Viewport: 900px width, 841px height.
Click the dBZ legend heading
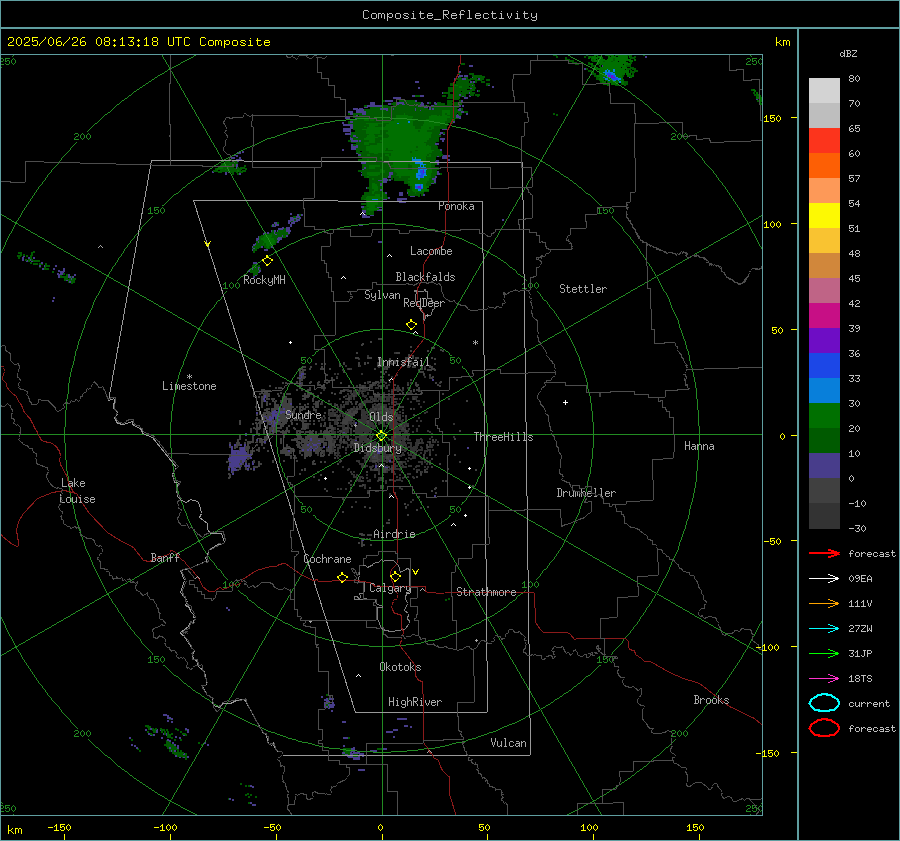tap(848, 53)
